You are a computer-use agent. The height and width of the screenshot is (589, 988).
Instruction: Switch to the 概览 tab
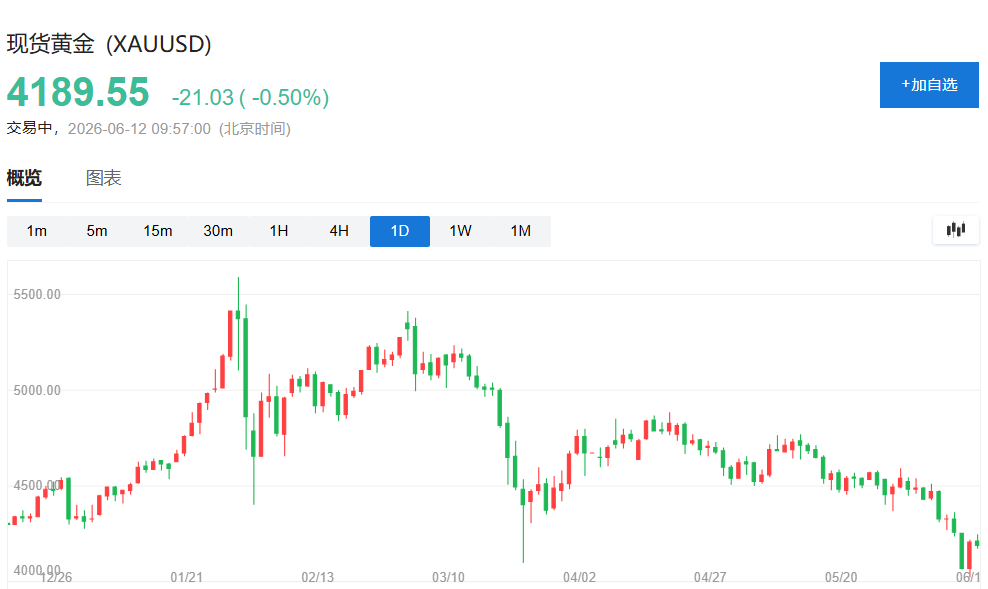24,178
